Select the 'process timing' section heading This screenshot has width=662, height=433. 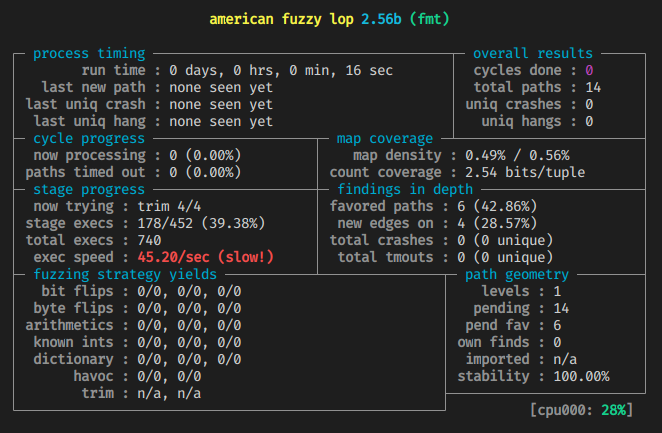(x=89, y=54)
